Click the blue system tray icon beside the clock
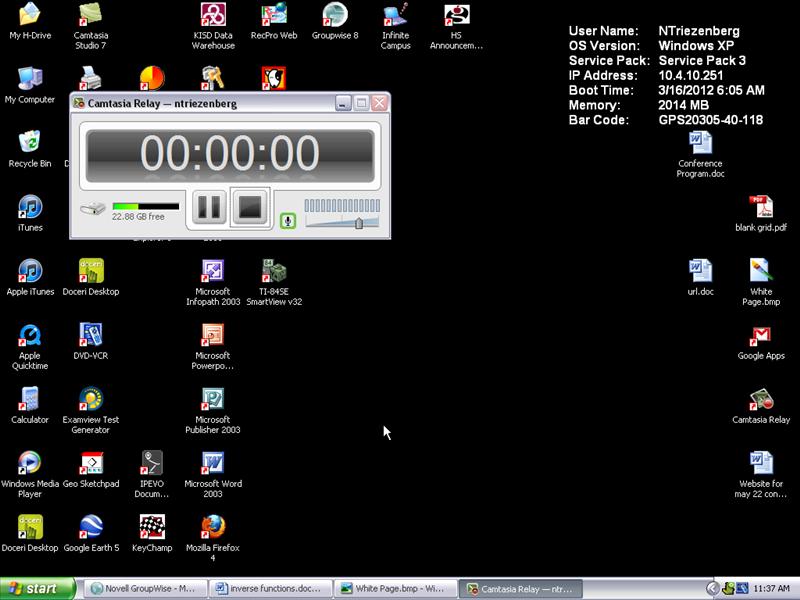This screenshot has width=800, height=600. click(742, 588)
